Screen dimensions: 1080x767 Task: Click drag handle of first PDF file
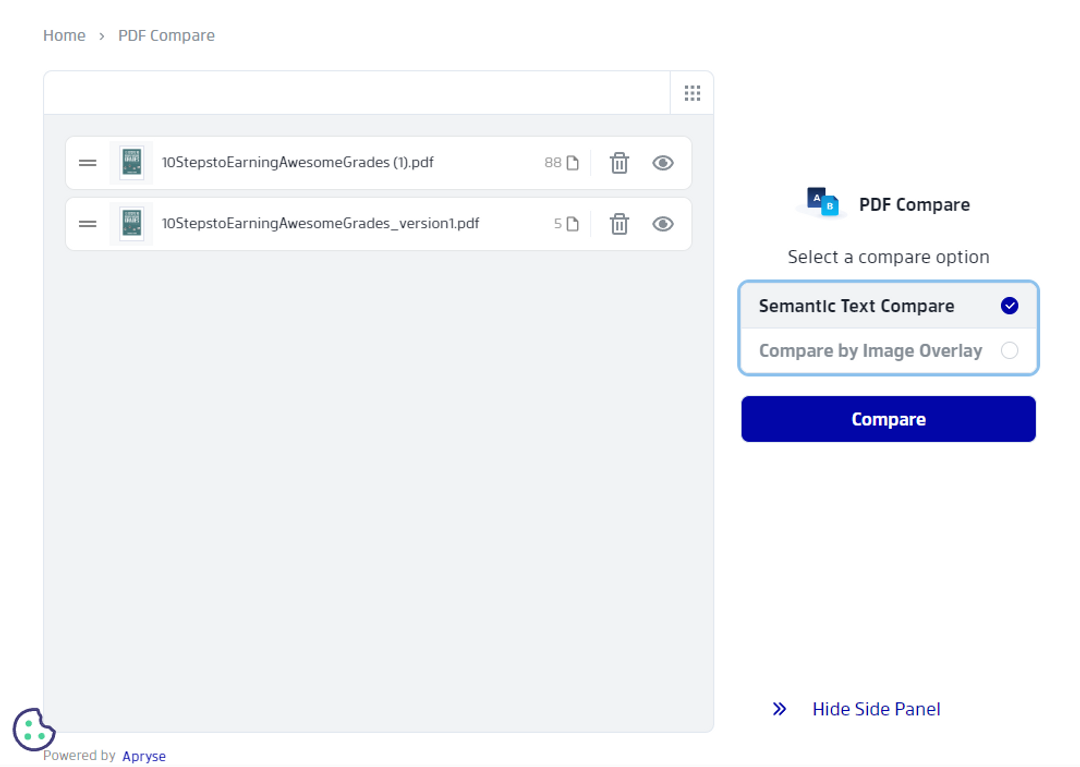coord(87,162)
